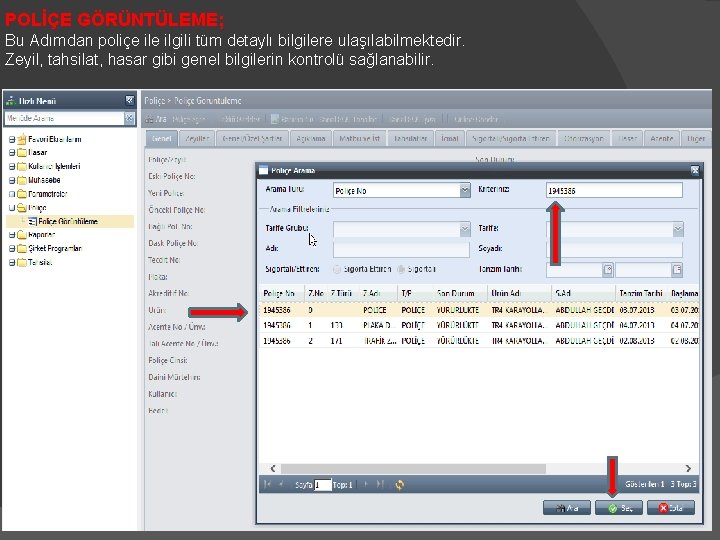This screenshot has width=720, height=540.
Task: Expand the Tahsilat tree node
Action: pos(12,262)
